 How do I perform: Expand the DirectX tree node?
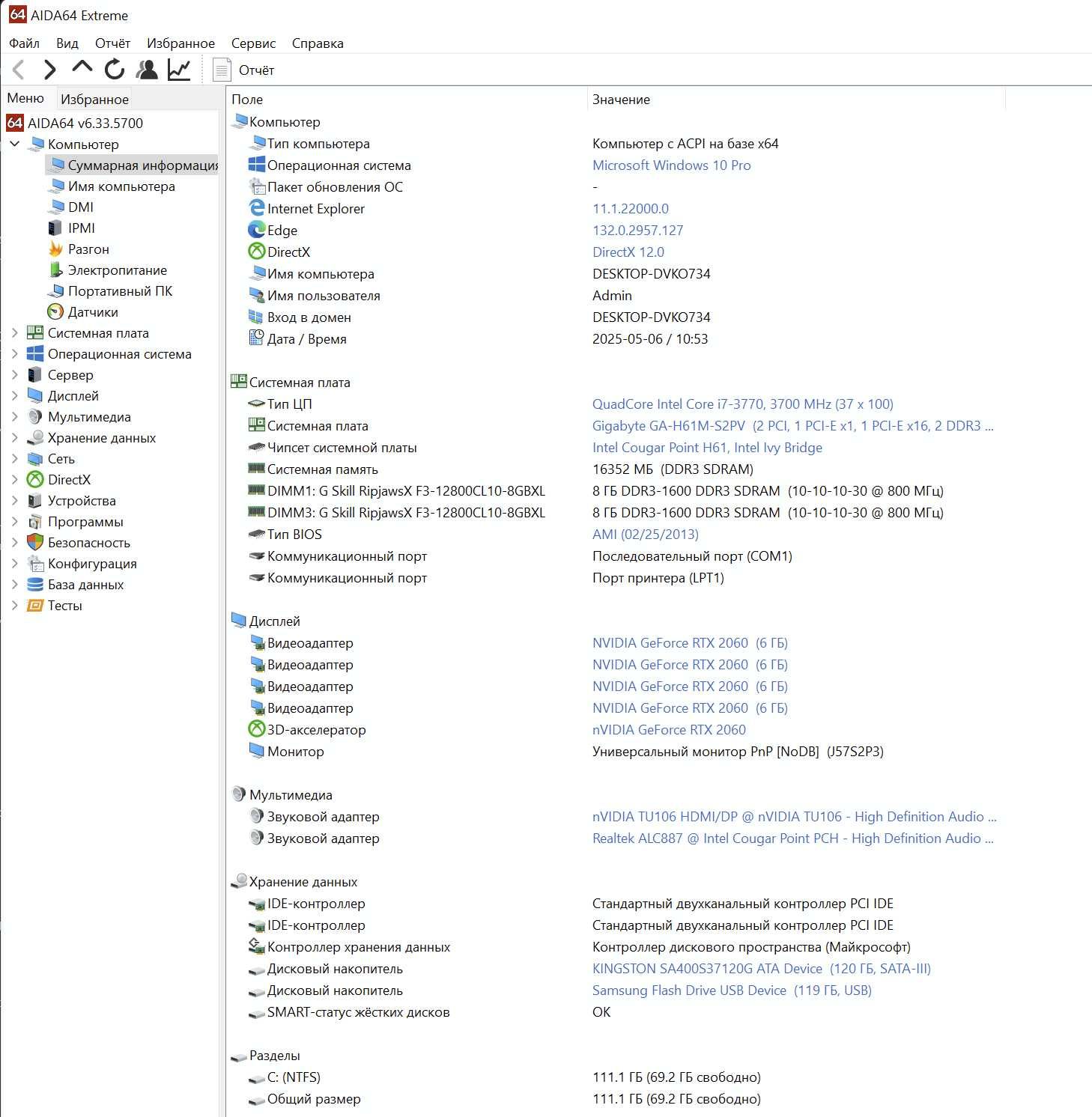click(x=14, y=479)
